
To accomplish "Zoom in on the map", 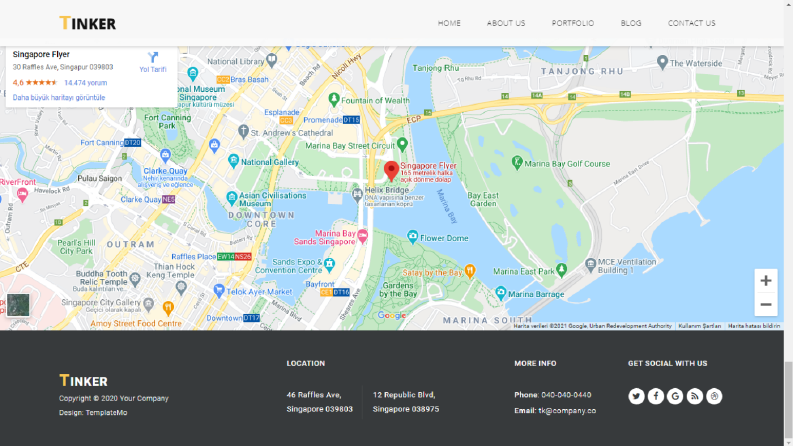I will pos(766,281).
